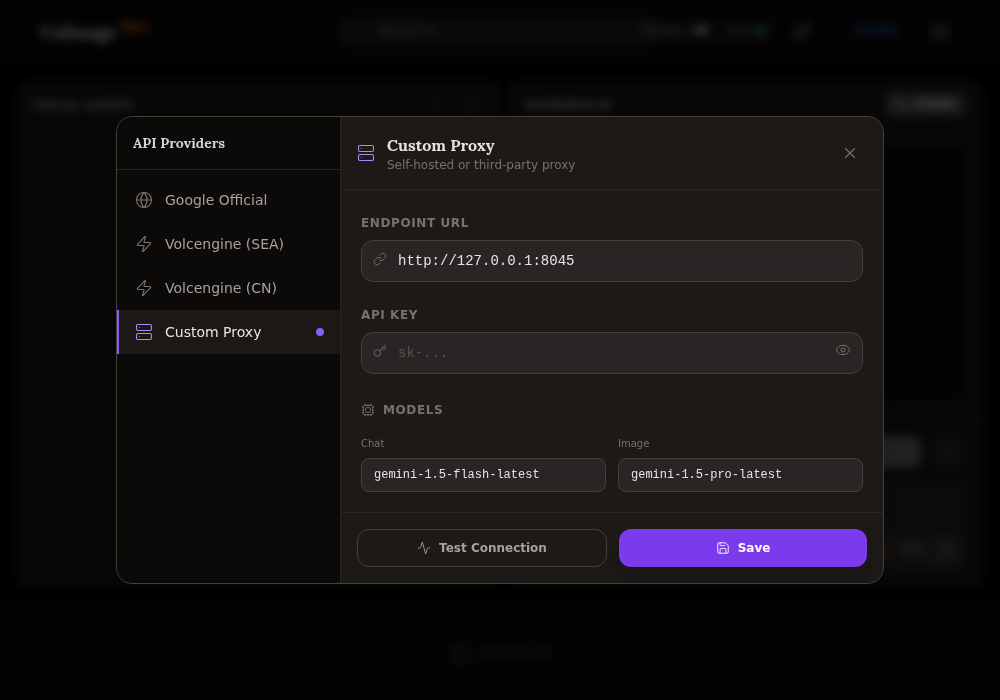Viewport: 1000px width, 700px height.
Task: Click the lightning icon for Volcengine (CN)
Action: 144,288
